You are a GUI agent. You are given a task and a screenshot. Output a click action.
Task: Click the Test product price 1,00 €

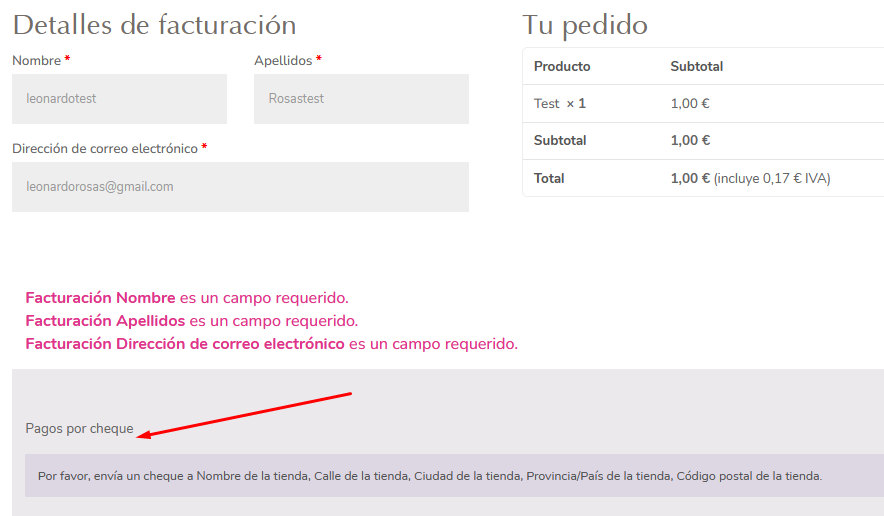coord(690,104)
